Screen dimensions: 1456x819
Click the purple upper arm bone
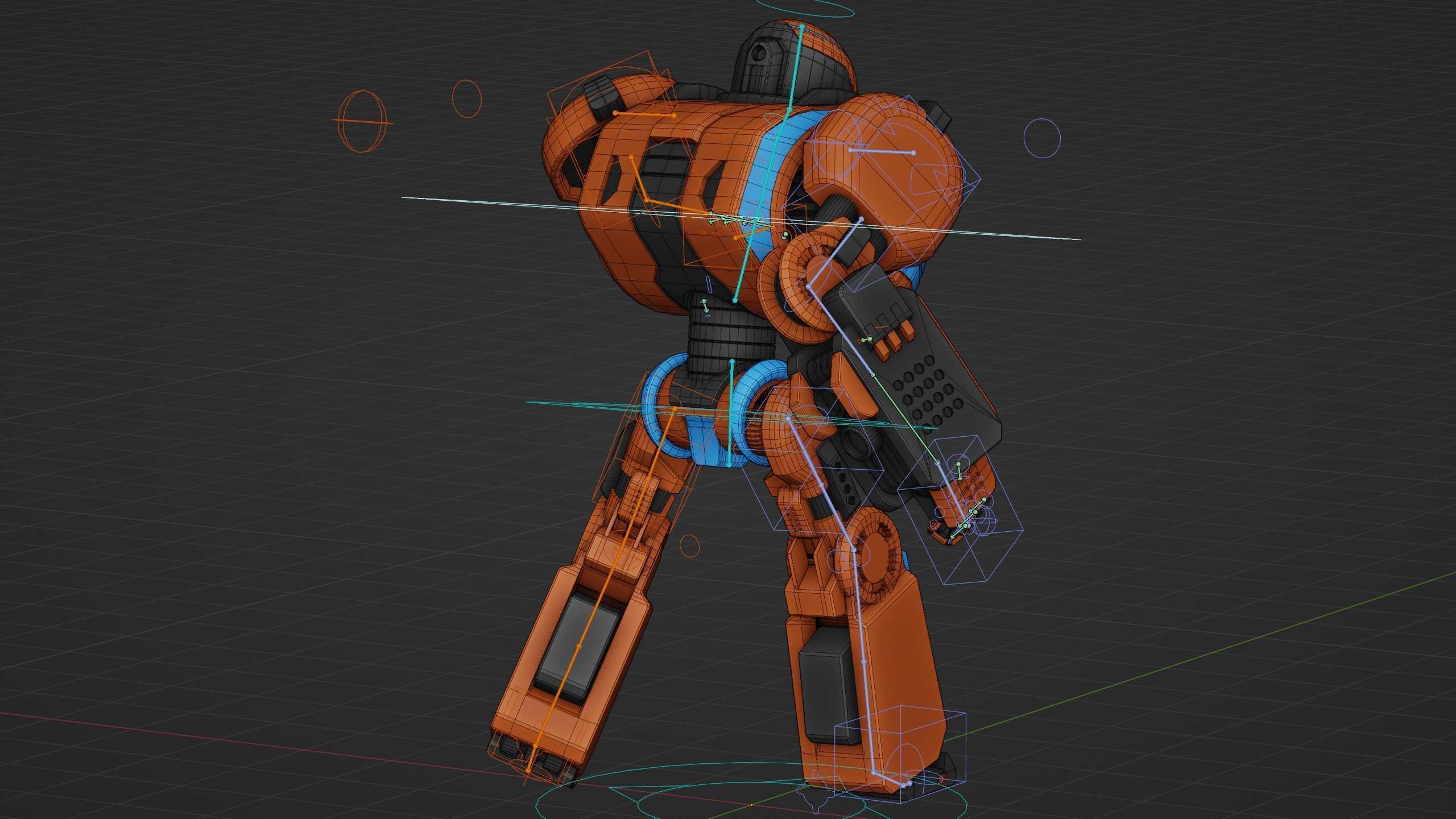834,252
